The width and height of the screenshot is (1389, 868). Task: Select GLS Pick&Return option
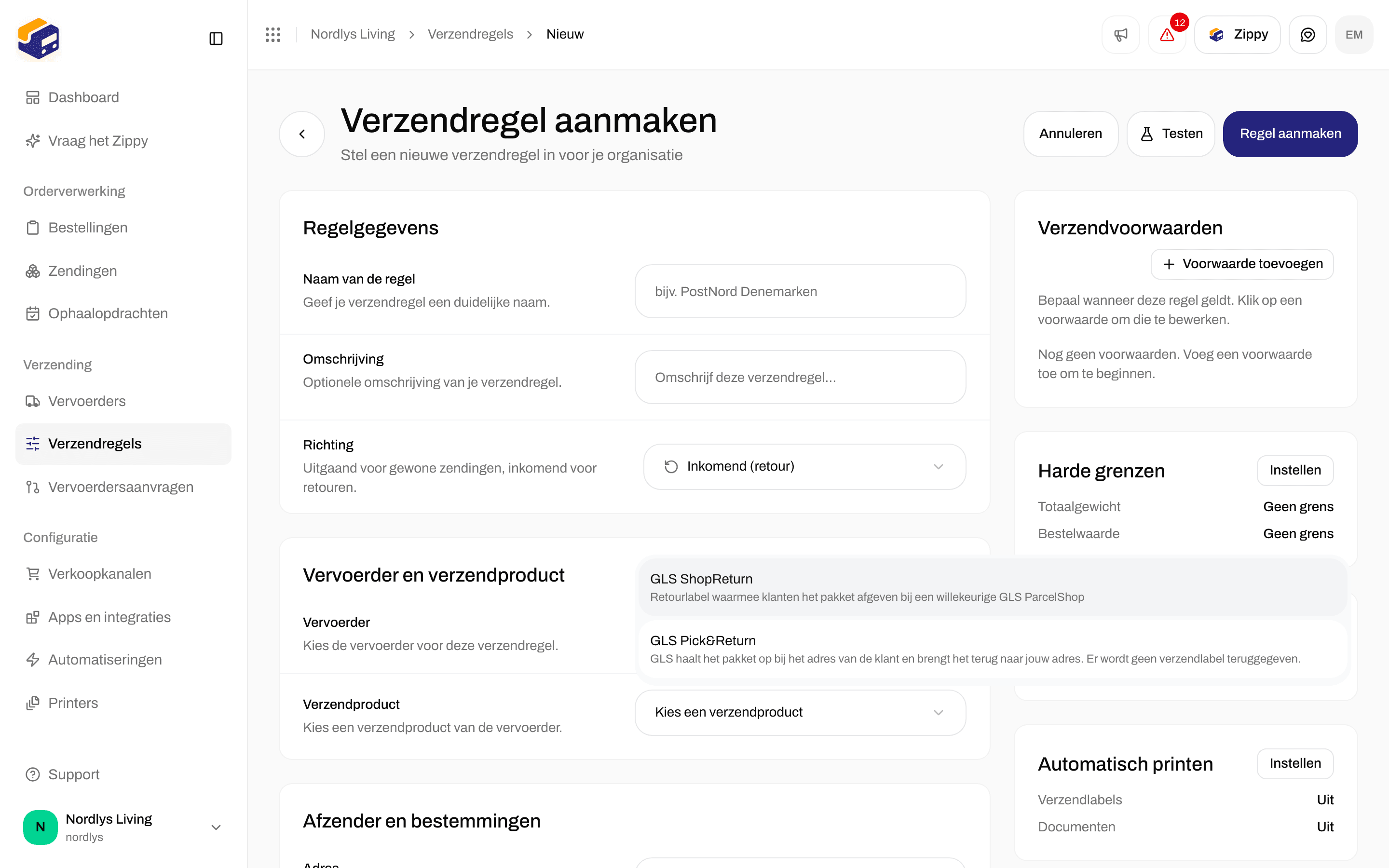coord(993,649)
